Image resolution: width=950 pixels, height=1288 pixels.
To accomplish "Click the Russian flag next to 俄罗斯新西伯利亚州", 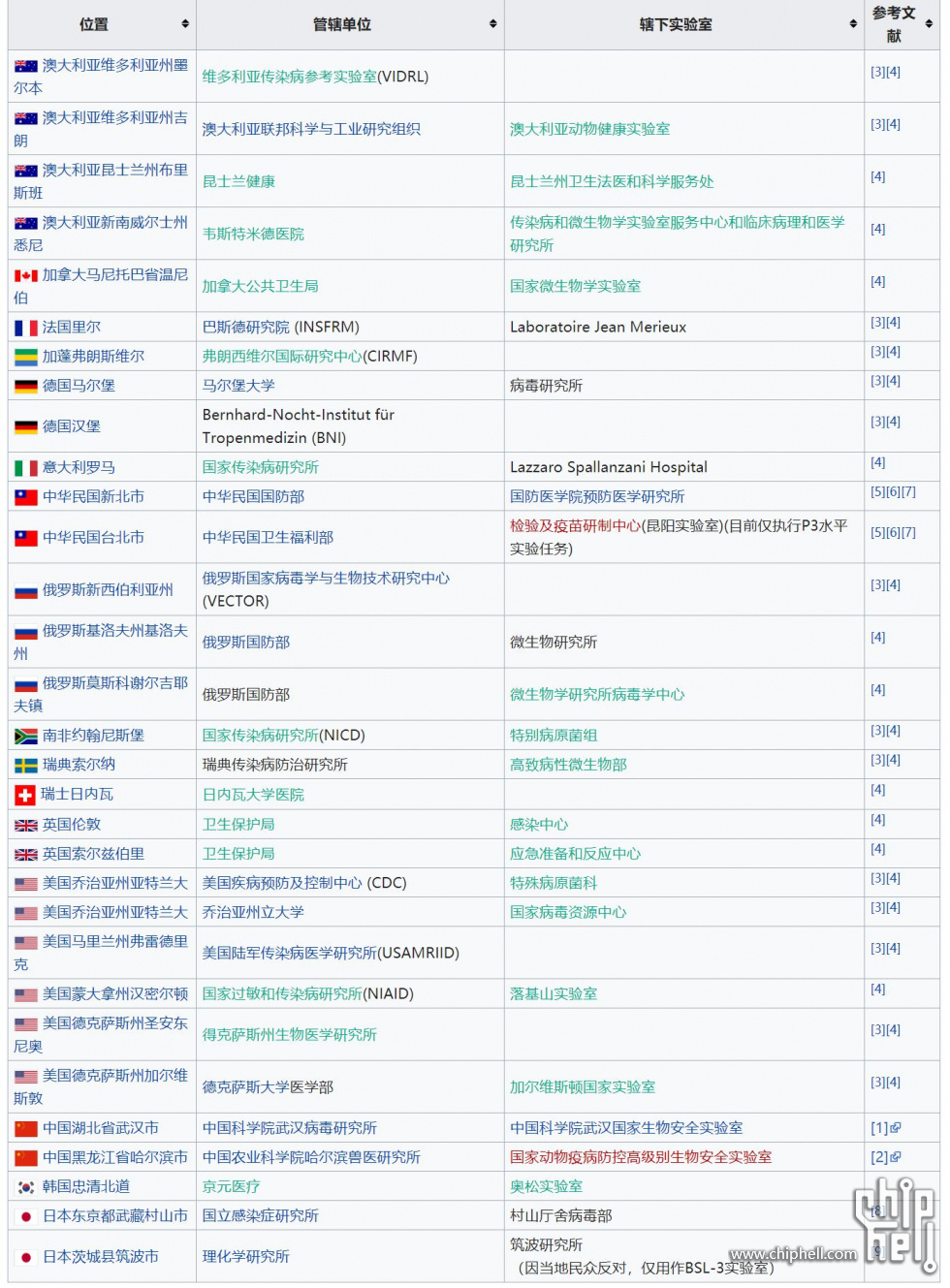I will (x=26, y=591).
